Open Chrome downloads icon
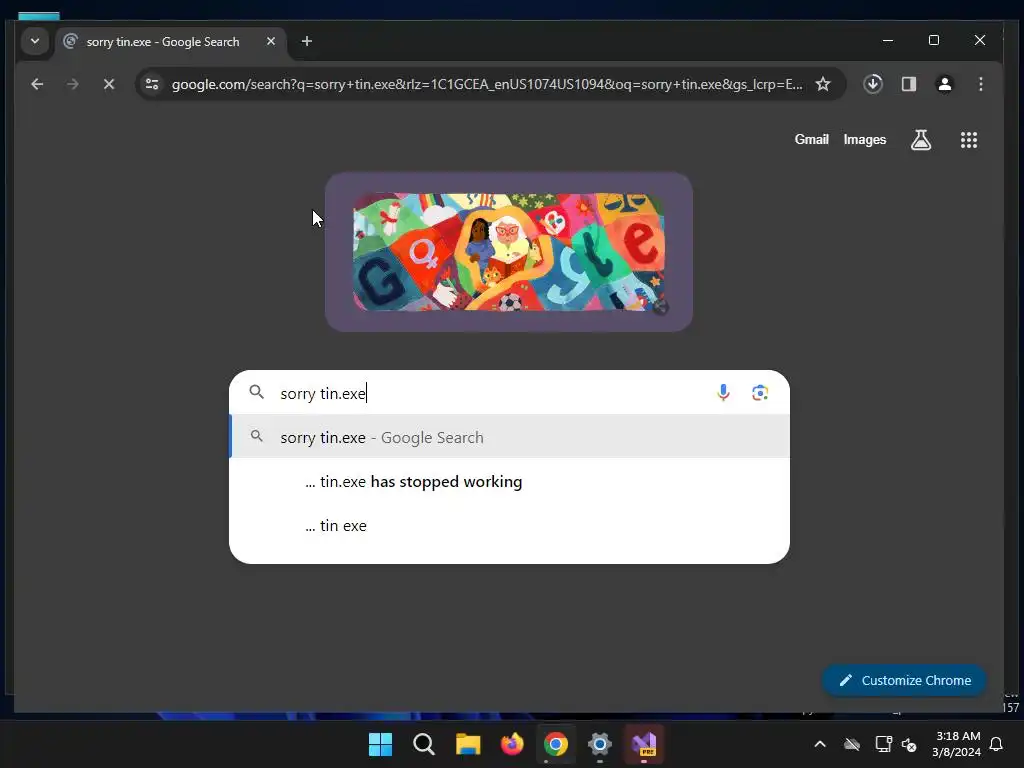Image resolution: width=1024 pixels, height=768 pixels. (x=873, y=84)
